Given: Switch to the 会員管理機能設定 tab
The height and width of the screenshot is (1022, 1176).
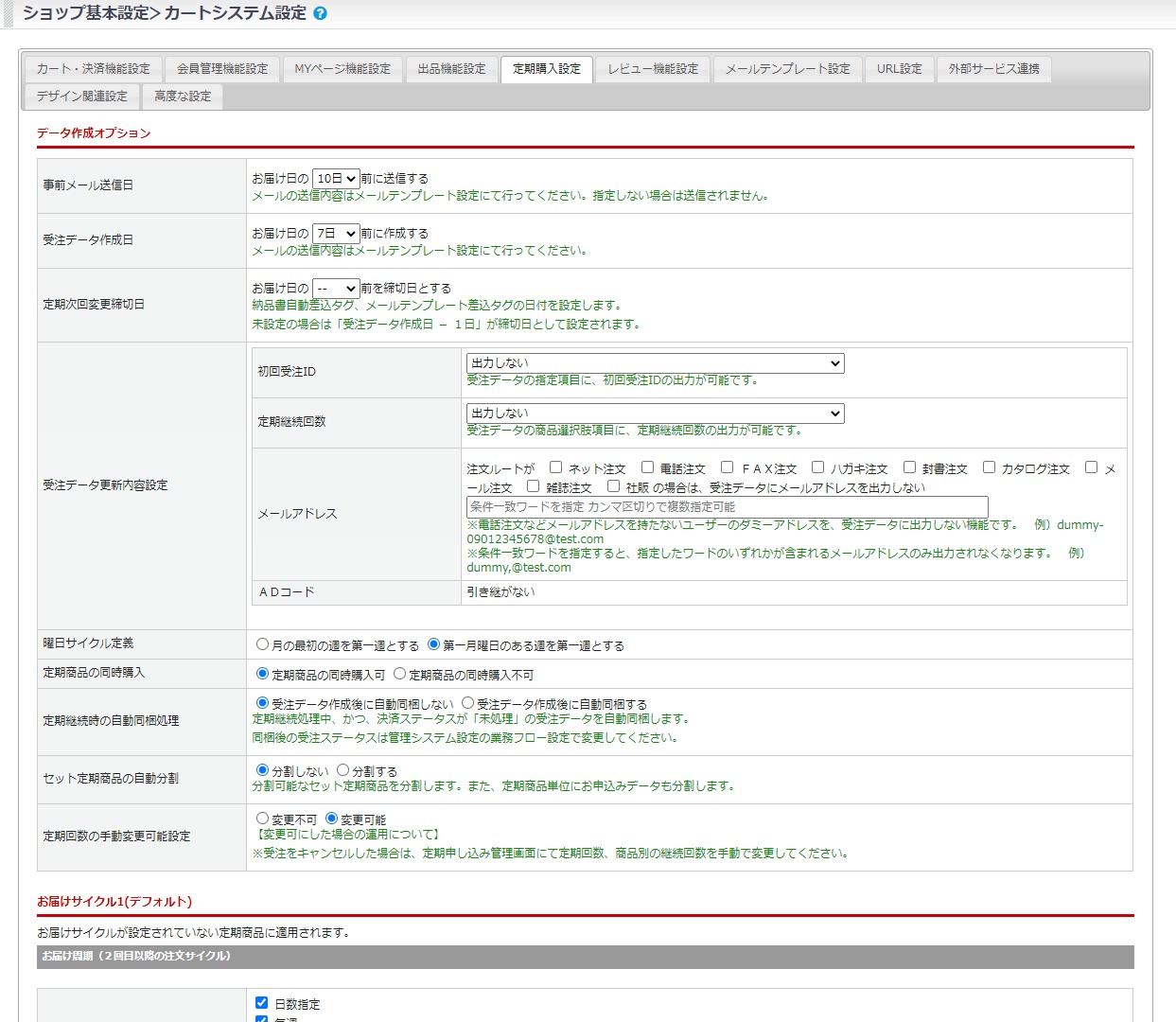Looking at the screenshot, I should click(222, 69).
